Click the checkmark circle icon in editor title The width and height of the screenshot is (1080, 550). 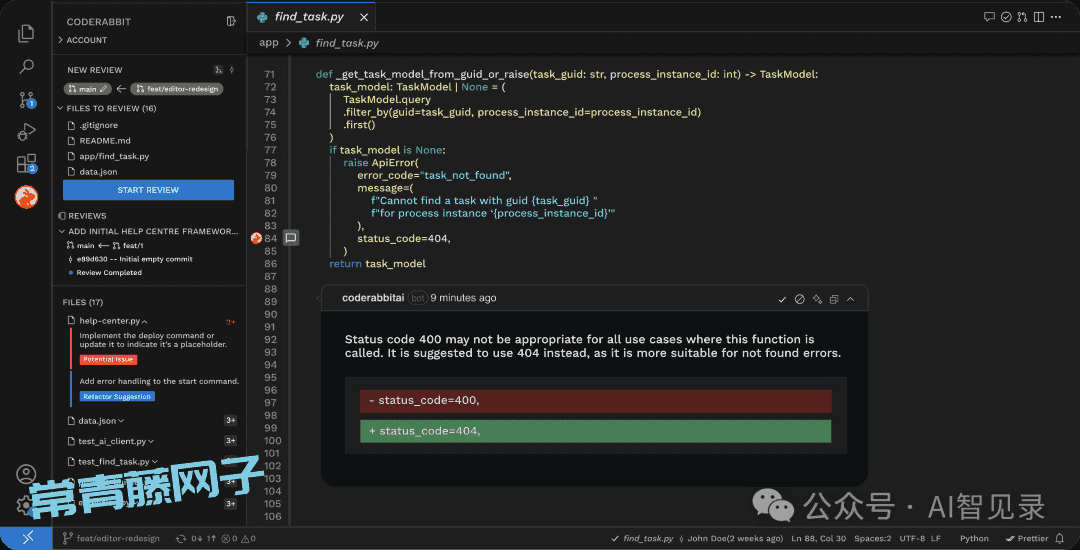pyautogui.click(x=1006, y=17)
